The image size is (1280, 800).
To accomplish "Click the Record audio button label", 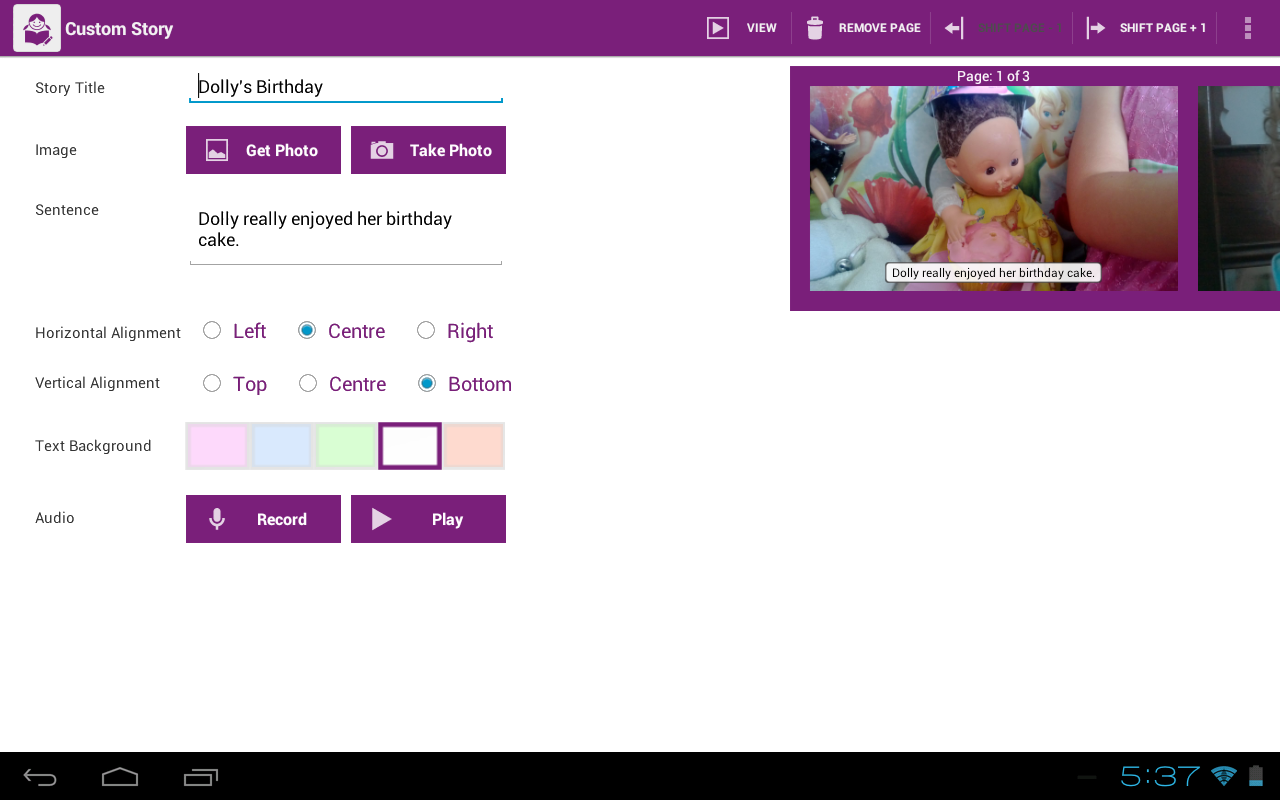I will click(282, 519).
